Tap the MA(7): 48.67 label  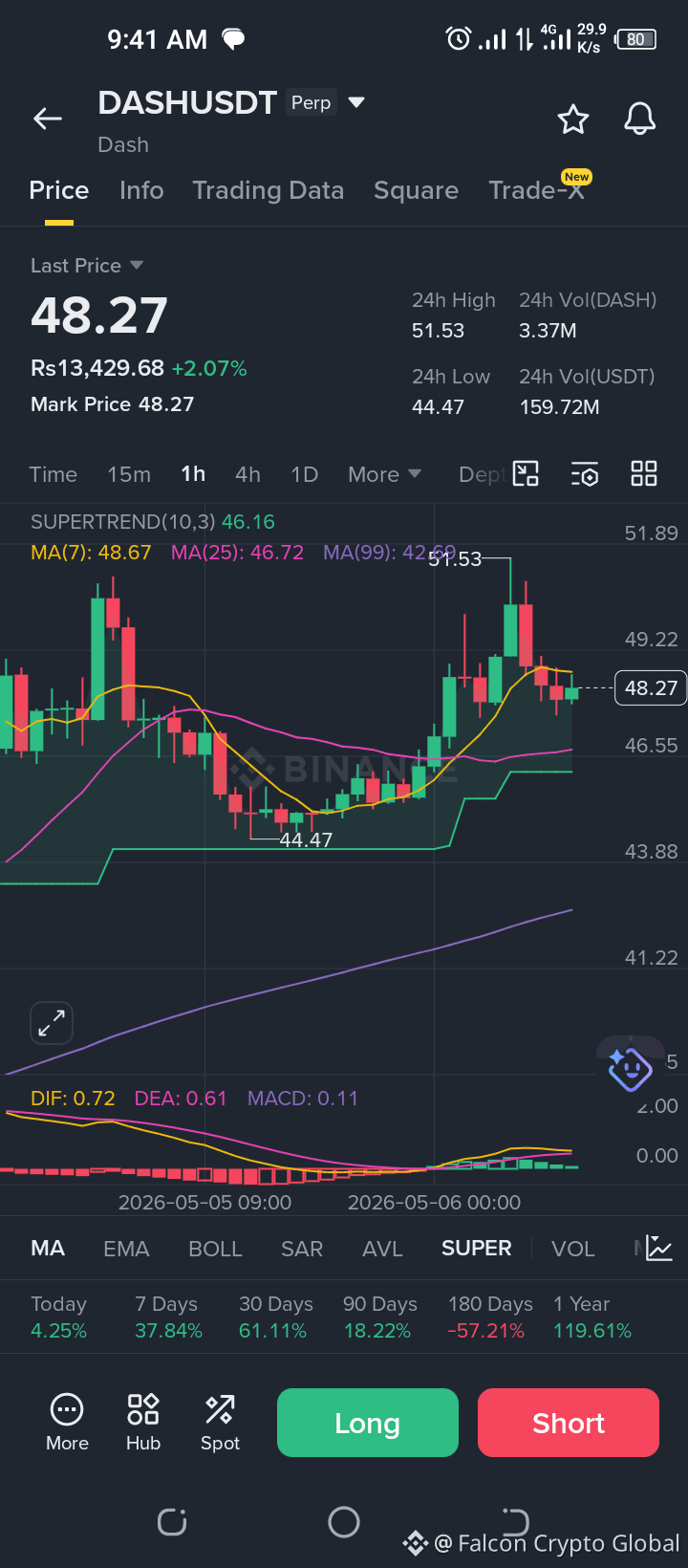91,553
